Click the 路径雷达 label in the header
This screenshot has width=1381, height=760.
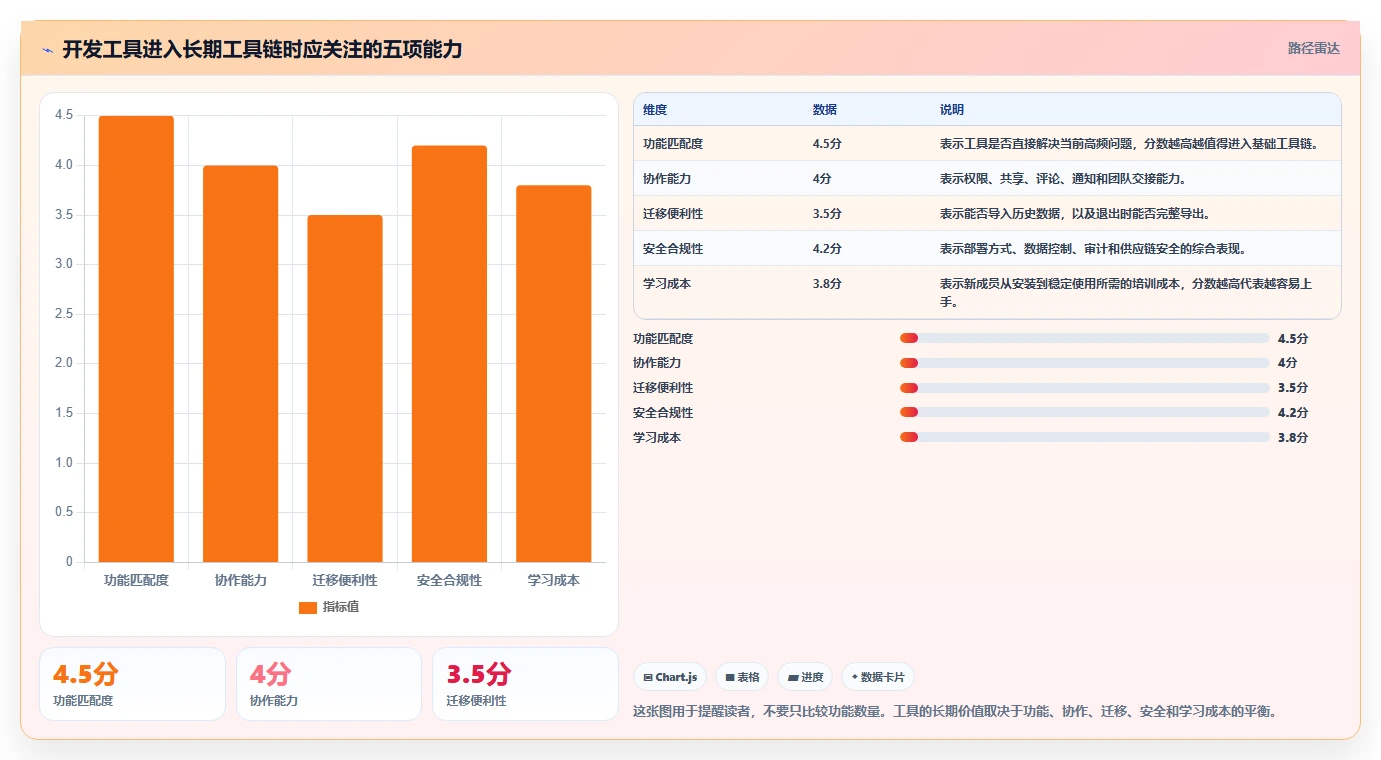tap(1314, 48)
